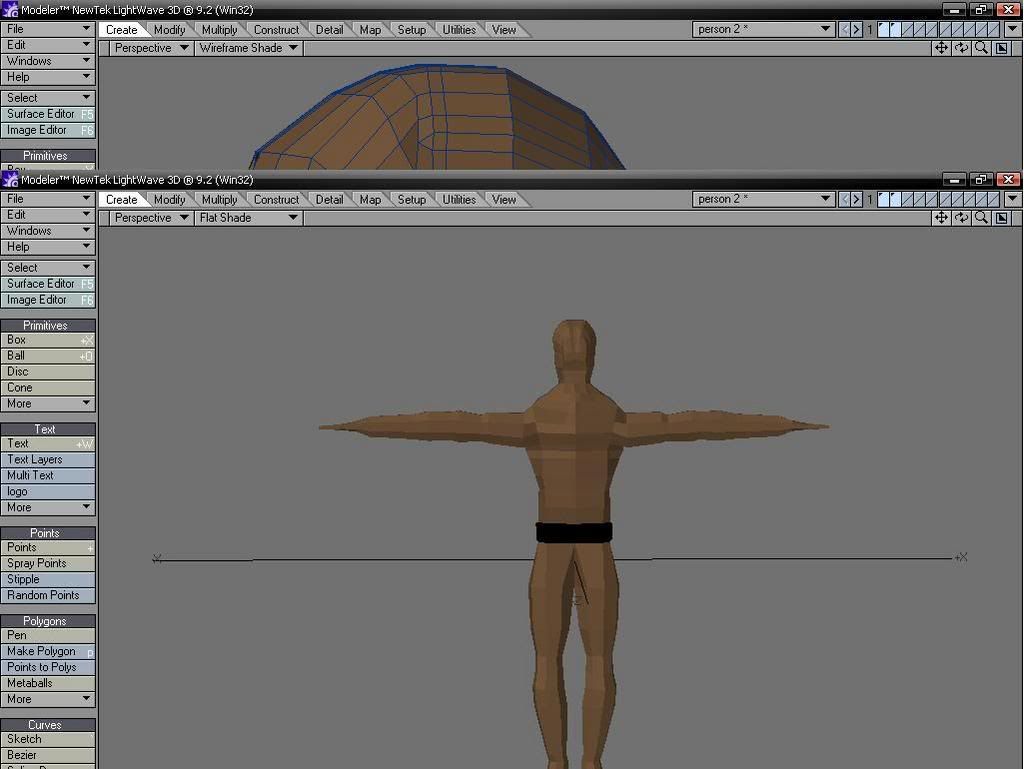This screenshot has width=1024, height=769.
Task: Toggle layer 2 in lower window
Action: click(895, 199)
